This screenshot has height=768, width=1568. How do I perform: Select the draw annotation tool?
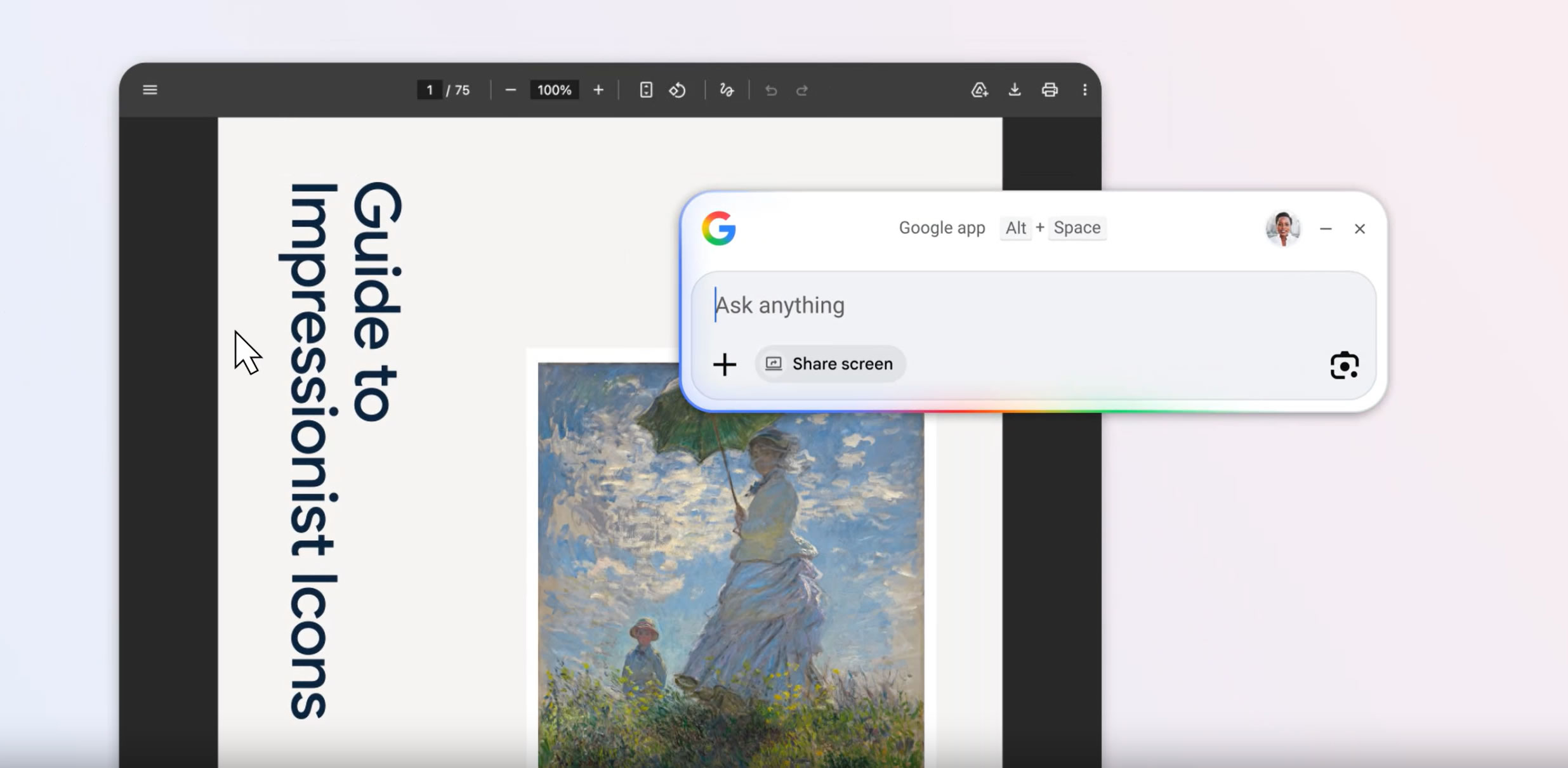(727, 90)
